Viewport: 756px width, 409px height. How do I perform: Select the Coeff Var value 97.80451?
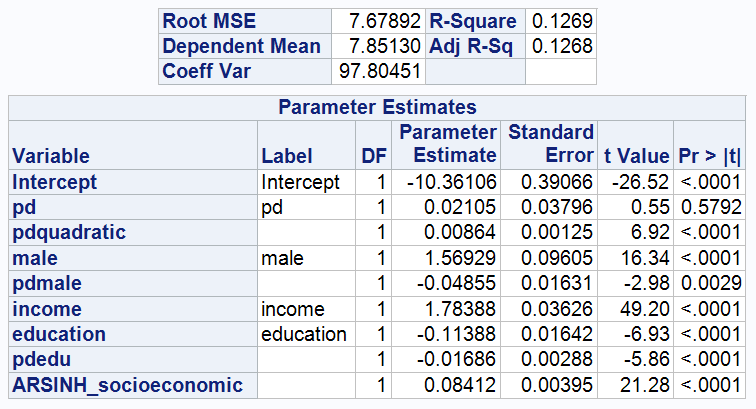point(378,72)
